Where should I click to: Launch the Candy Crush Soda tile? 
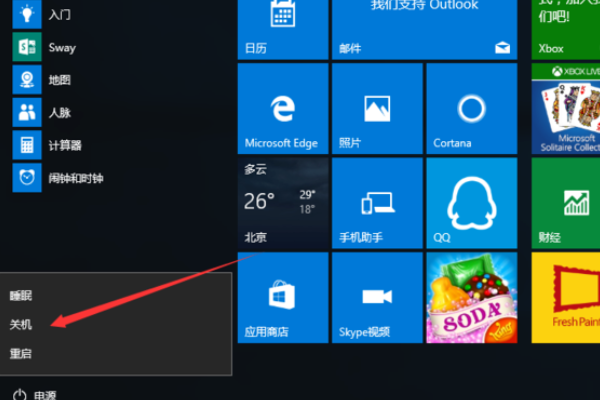(472, 298)
